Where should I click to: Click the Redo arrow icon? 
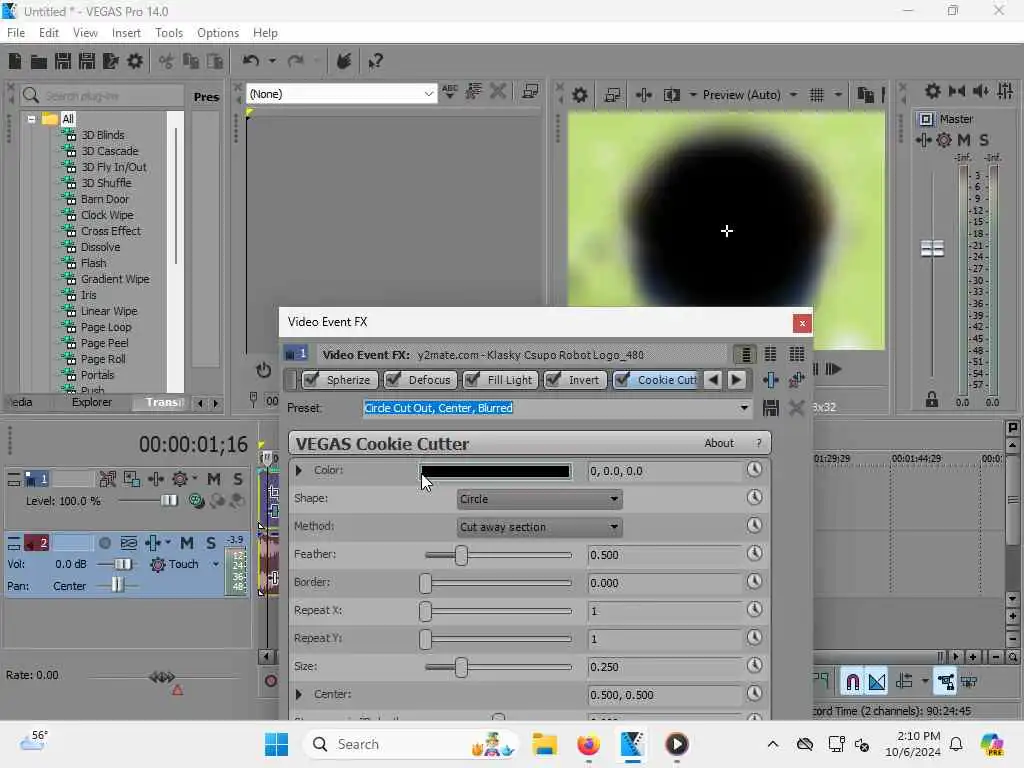pos(296,61)
